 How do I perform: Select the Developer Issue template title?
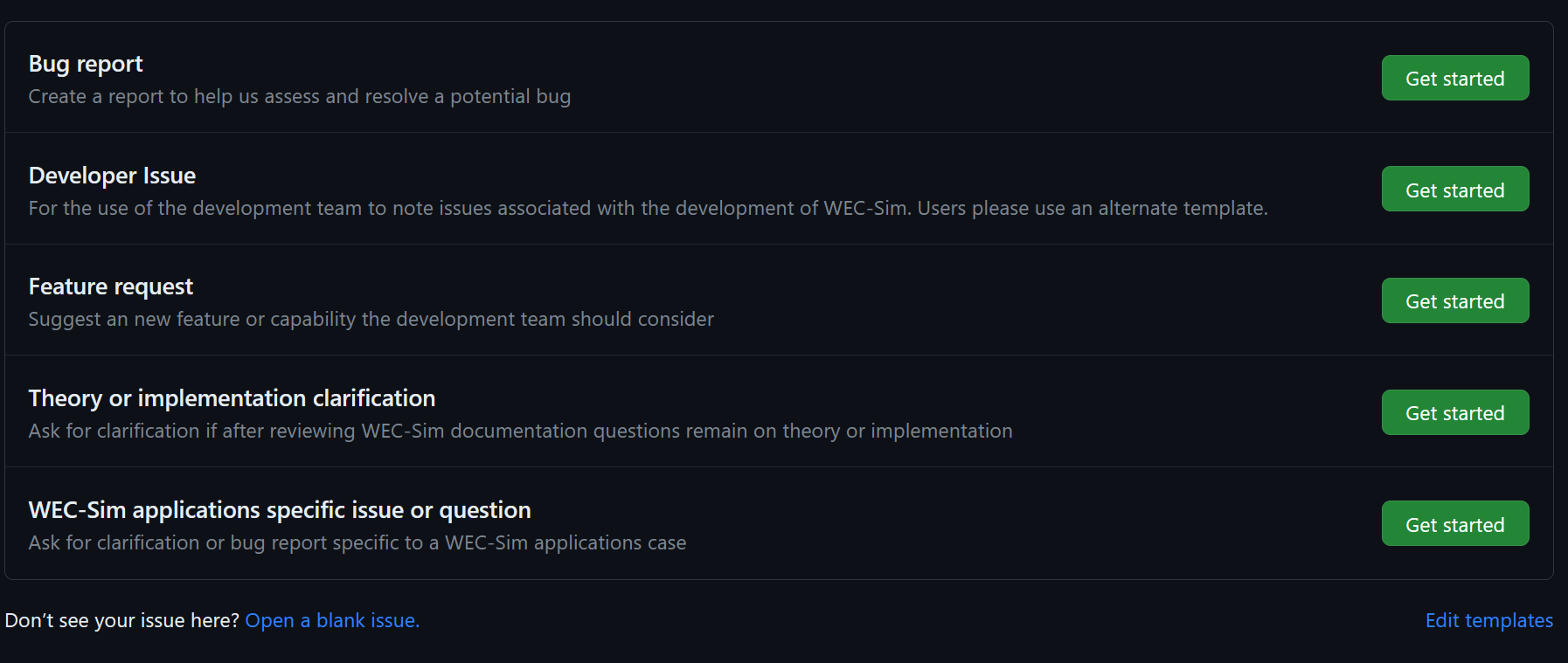pos(112,175)
